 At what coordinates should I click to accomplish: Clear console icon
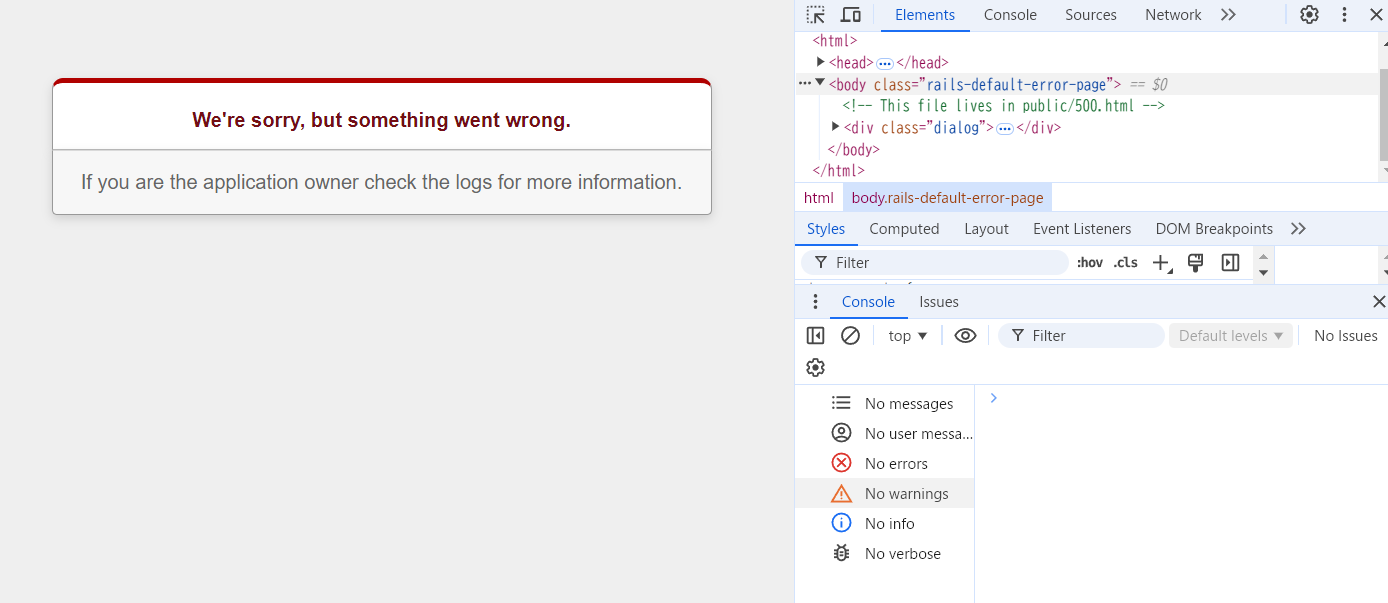[x=850, y=336]
